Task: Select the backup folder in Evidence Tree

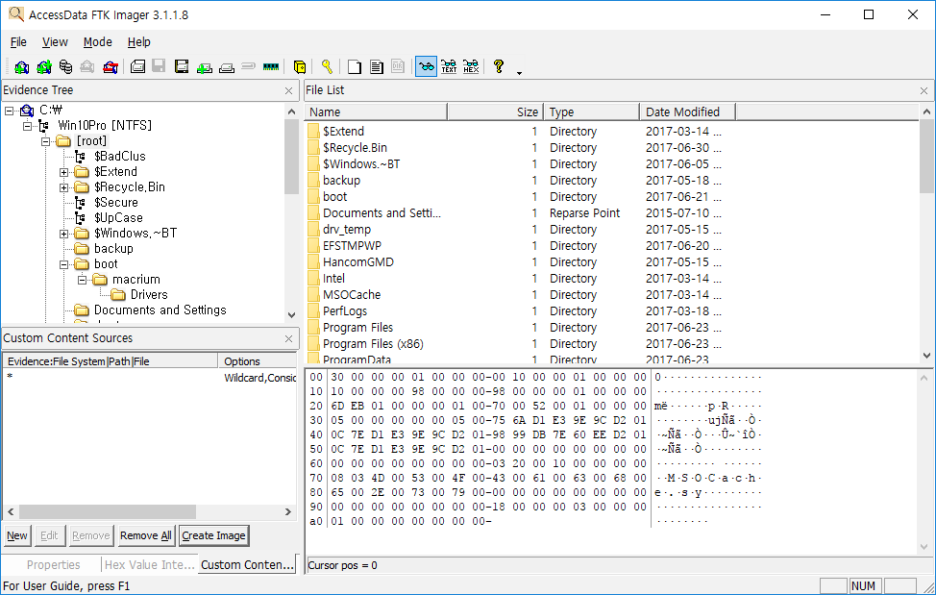Action: [x=113, y=248]
